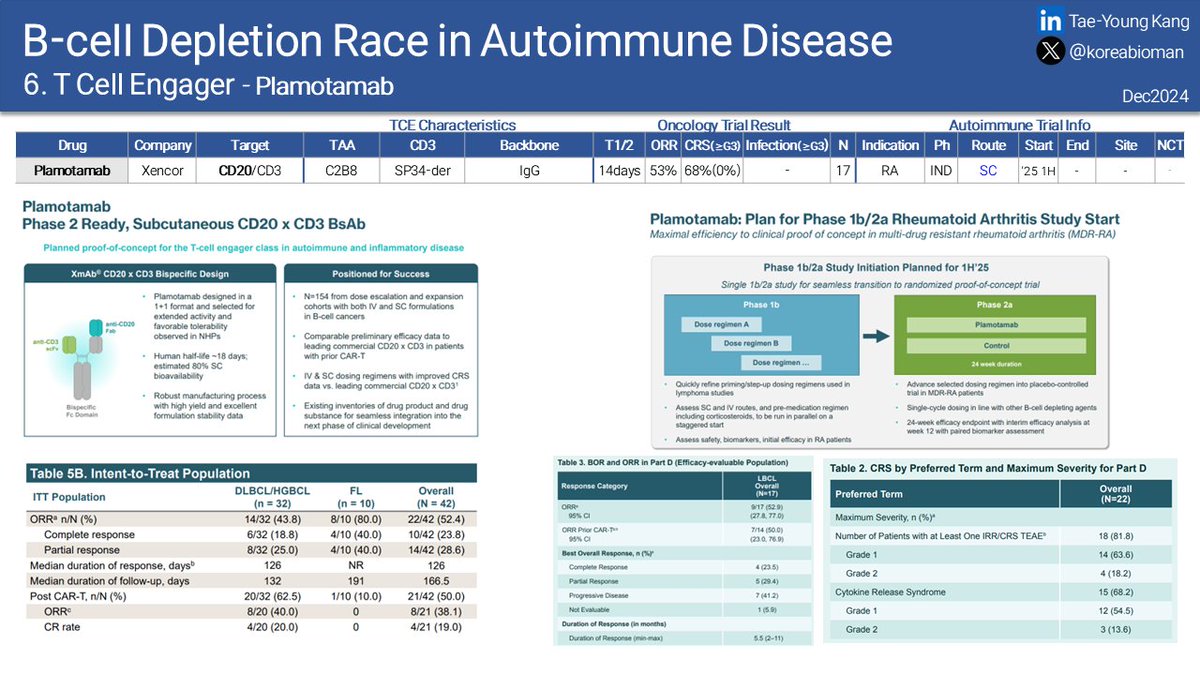The height and width of the screenshot is (675, 1200).
Task: Select the 'Median duration of follow-up, days' row label
Action: click(109, 580)
